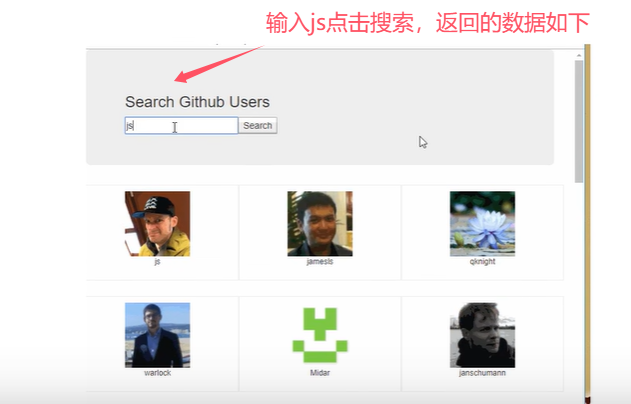Screen dimensions: 631x404
Task: Open the Midar green identicon avatar
Action: [x=320, y=335]
